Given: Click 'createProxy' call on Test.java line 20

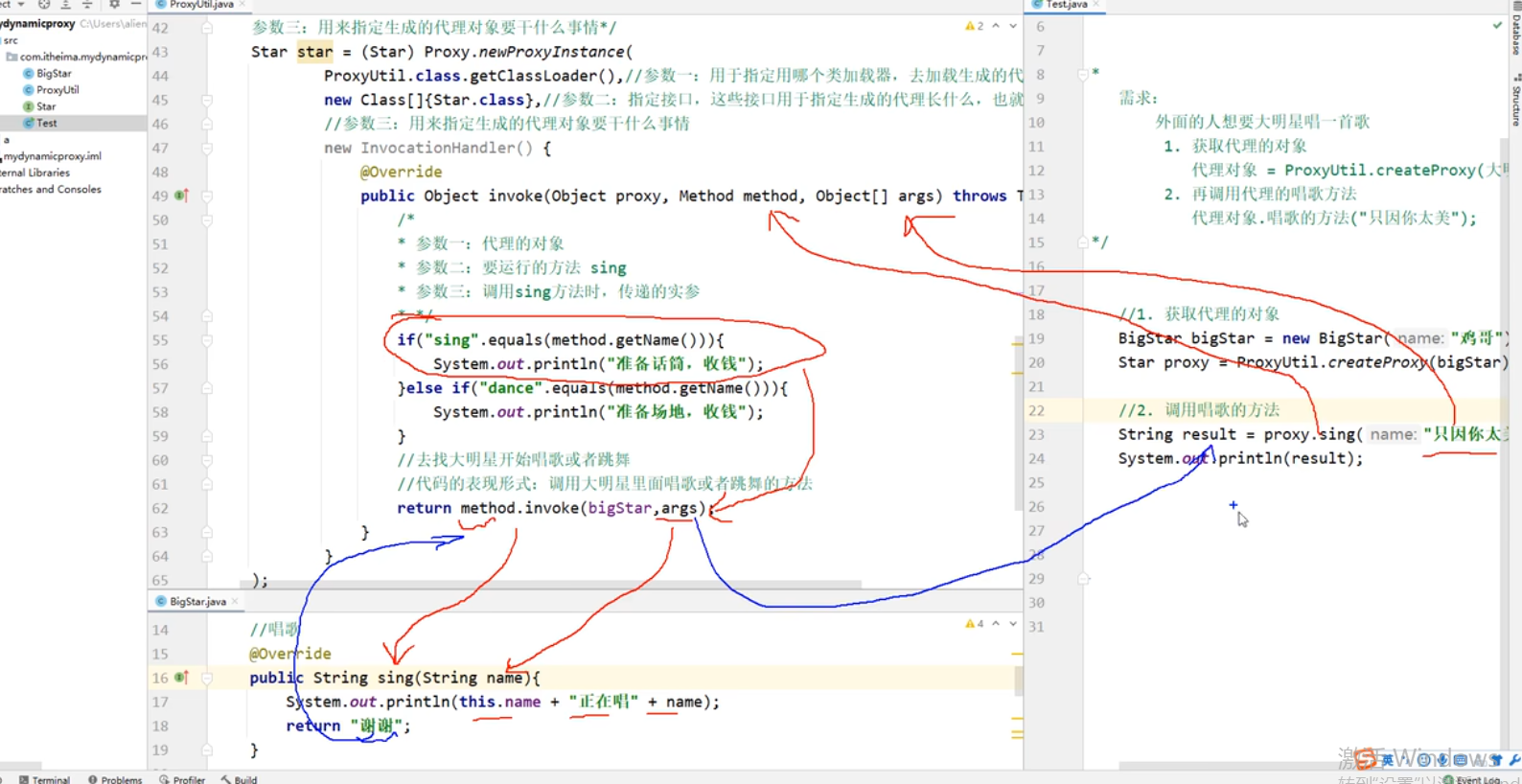Looking at the screenshot, I should point(1377,362).
